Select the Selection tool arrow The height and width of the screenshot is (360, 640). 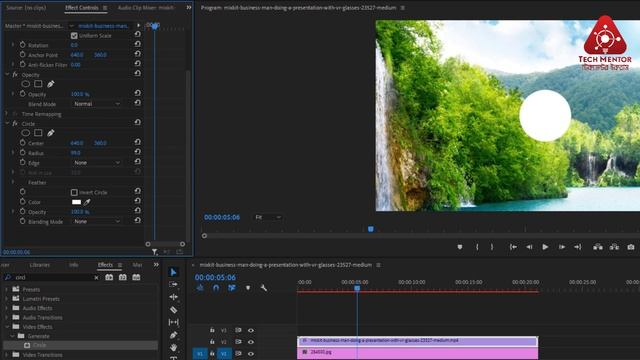pos(173,272)
